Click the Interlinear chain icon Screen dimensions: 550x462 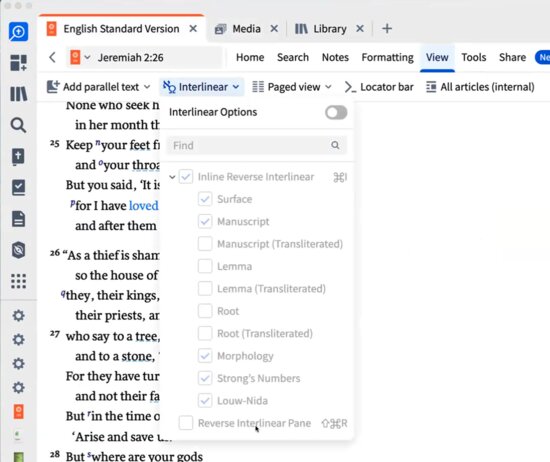tap(169, 87)
